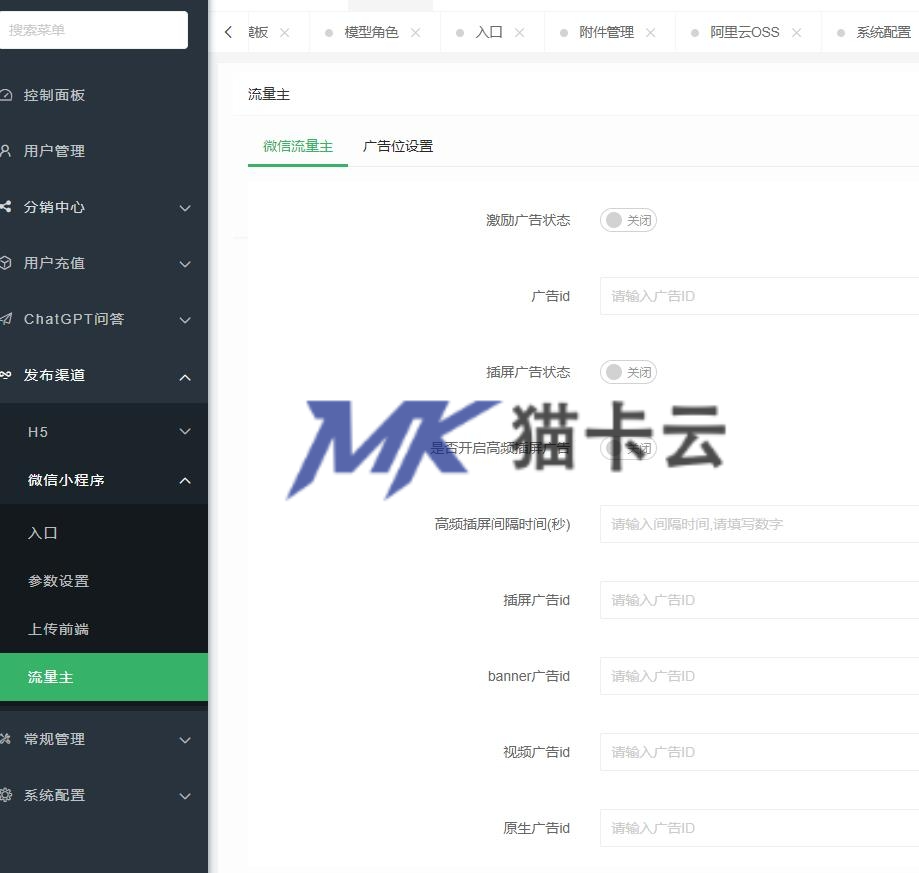Click the 系统配置 gear icon in sidebar

pos(5,795)
